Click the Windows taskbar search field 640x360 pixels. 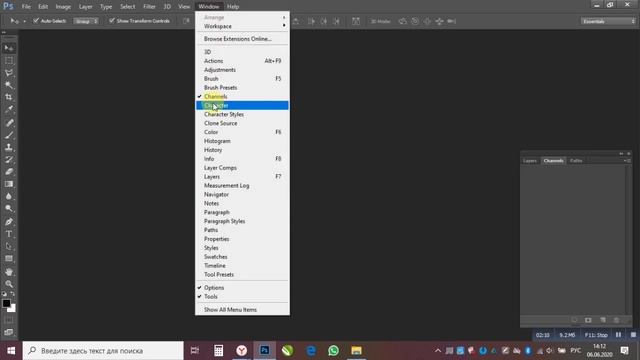click(x=103, y=351)
